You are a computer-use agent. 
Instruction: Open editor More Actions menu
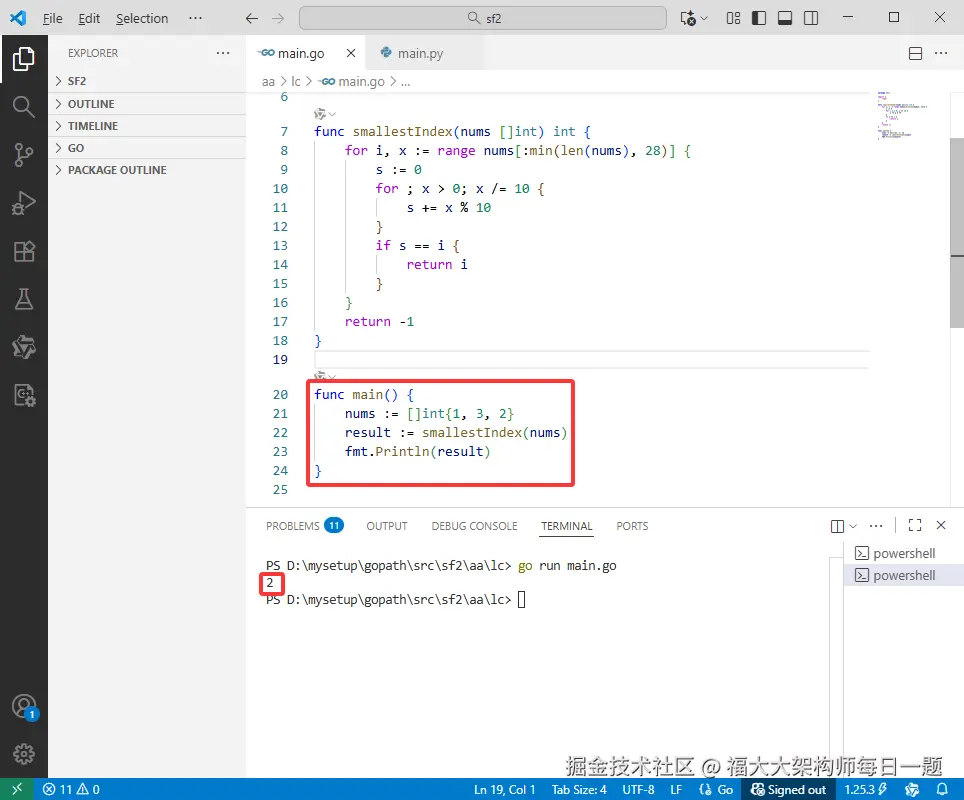(941, 53)
